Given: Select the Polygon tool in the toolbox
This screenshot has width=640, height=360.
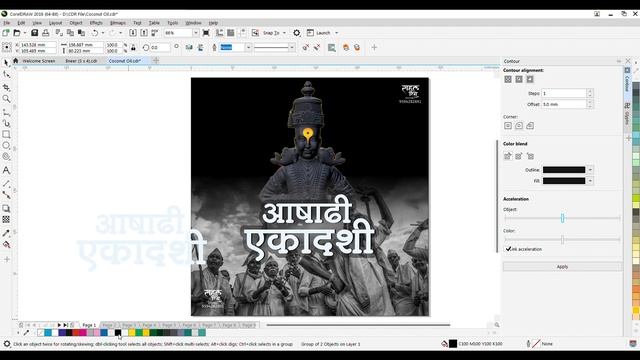Looking at the screenshot, I should 6,157.
